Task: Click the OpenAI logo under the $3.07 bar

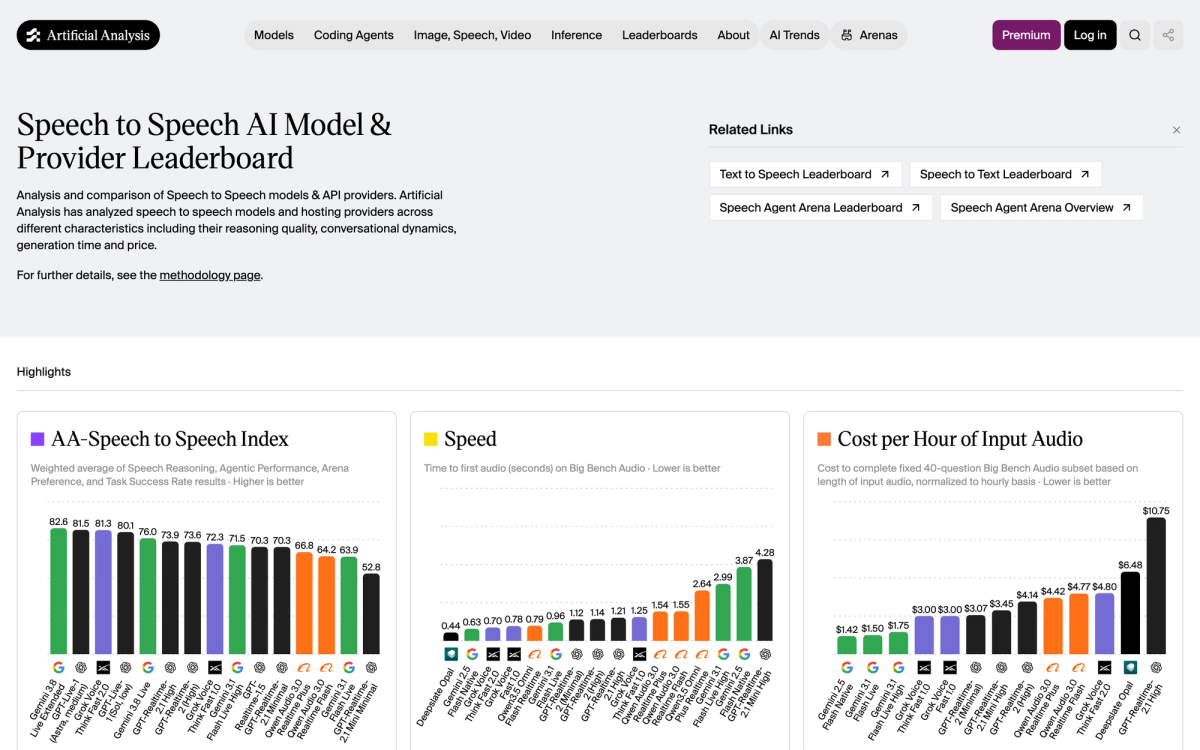Action: coord(976,667)
